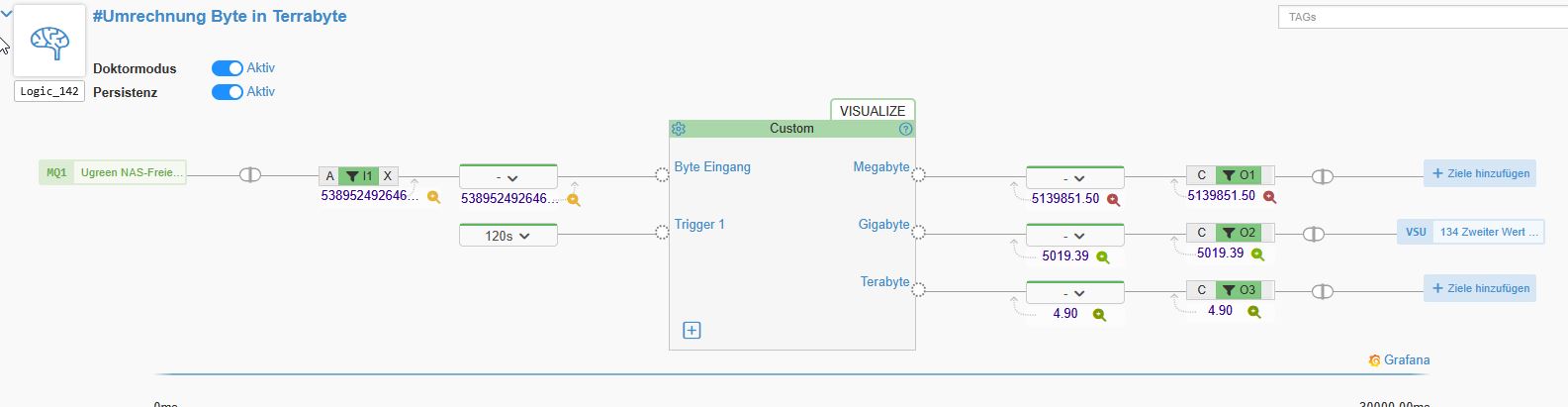The height and width of the screenshot is (407, 1568).
Task: Open the 120s trigger dropdown
Action: pyautogui.click(x=507, y=236)
